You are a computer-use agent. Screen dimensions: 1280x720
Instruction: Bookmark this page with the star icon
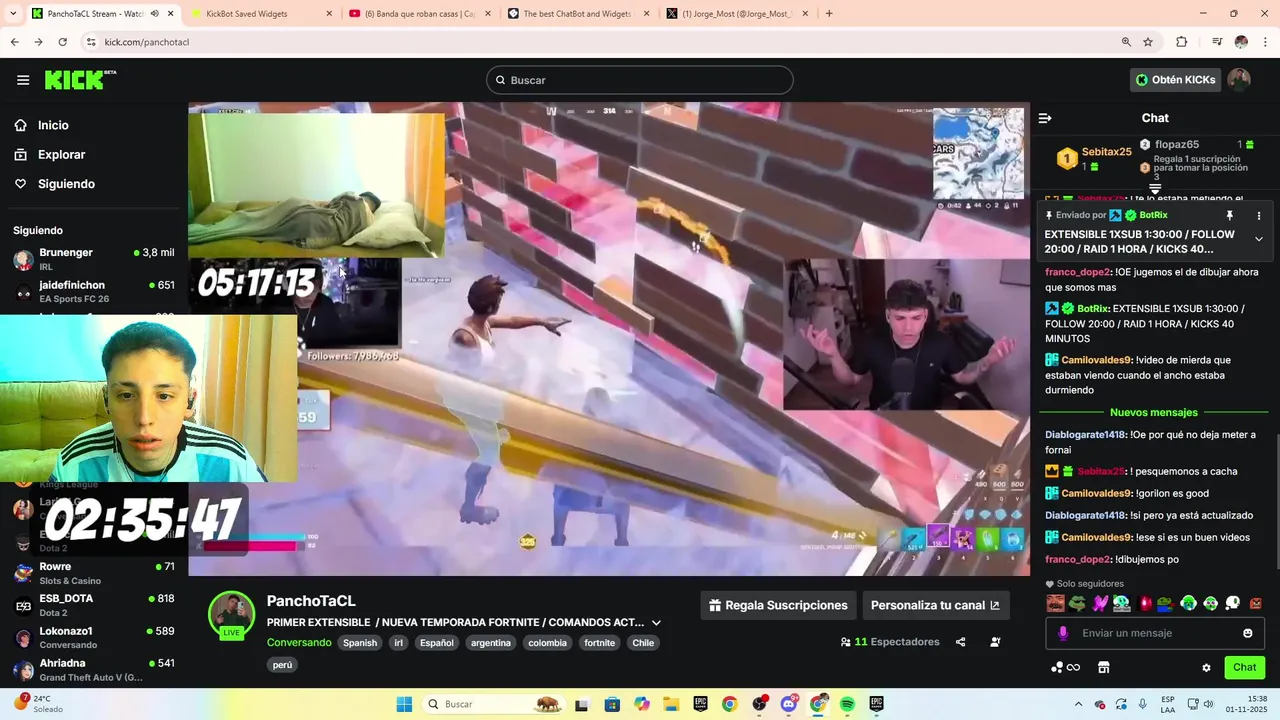tap(1148, 42)
